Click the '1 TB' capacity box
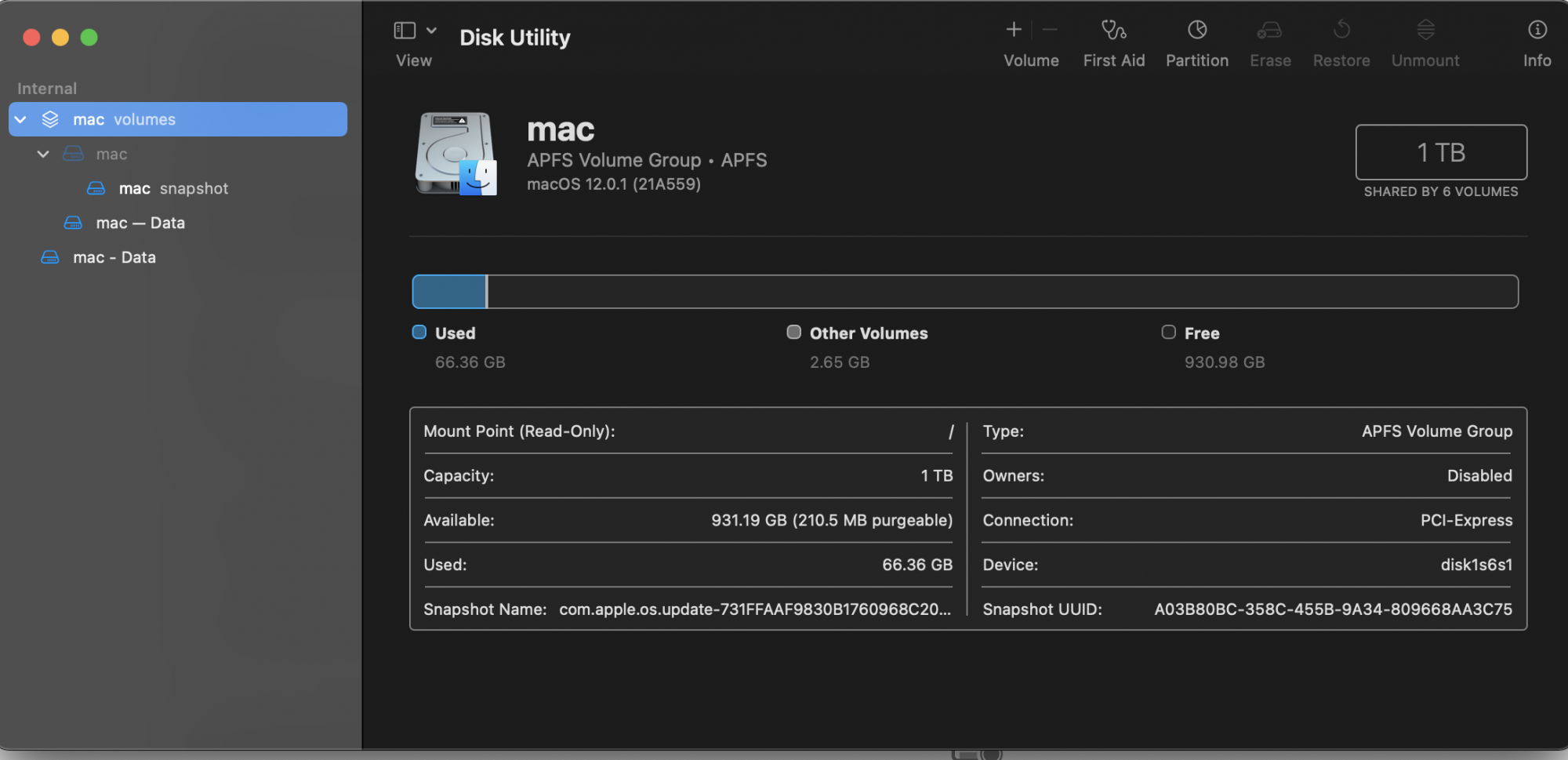The height and width of the screenshot is (760, 1568). (1441, 152)
